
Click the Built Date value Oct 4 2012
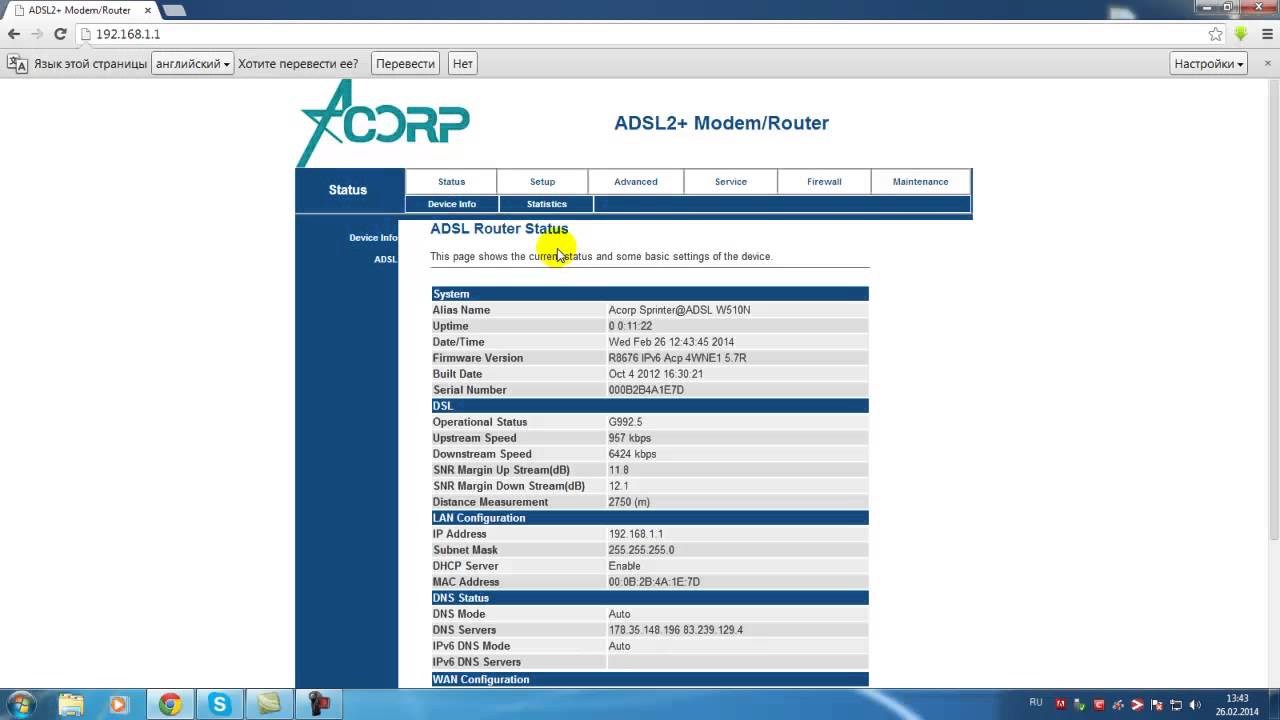pyautogui.click(x=655, y=374)
